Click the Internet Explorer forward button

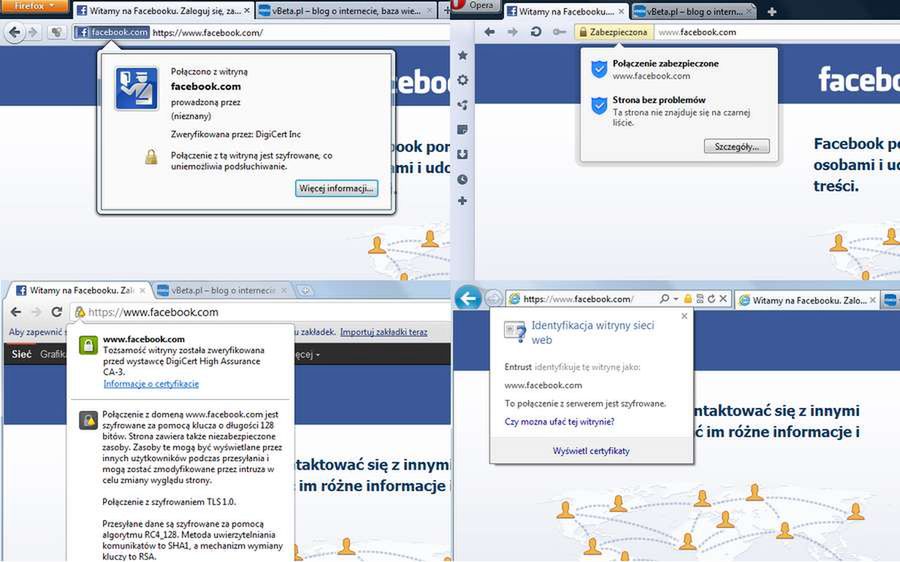(x=493, y=299)
